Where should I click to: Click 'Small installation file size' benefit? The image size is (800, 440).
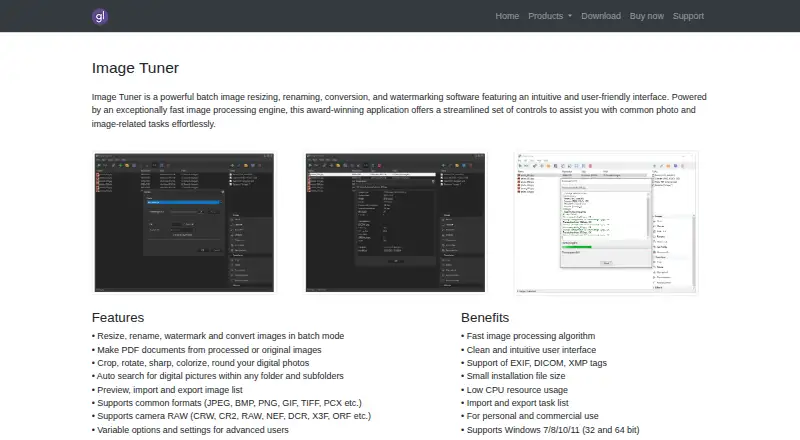click(513, 376)
